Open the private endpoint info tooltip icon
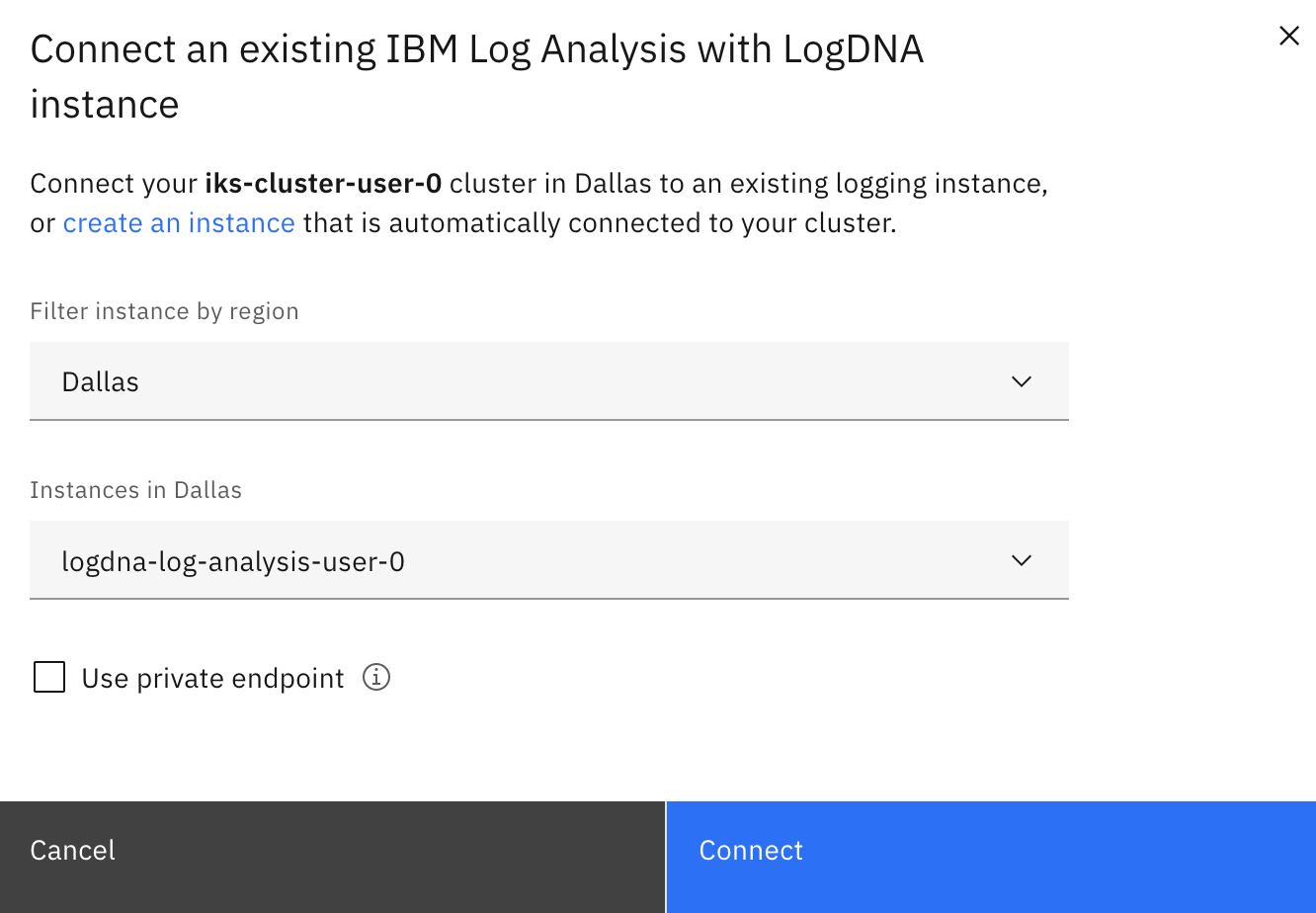Viewport: 1316px width, 913px height. pyautogui.click(x=376, y=678)
